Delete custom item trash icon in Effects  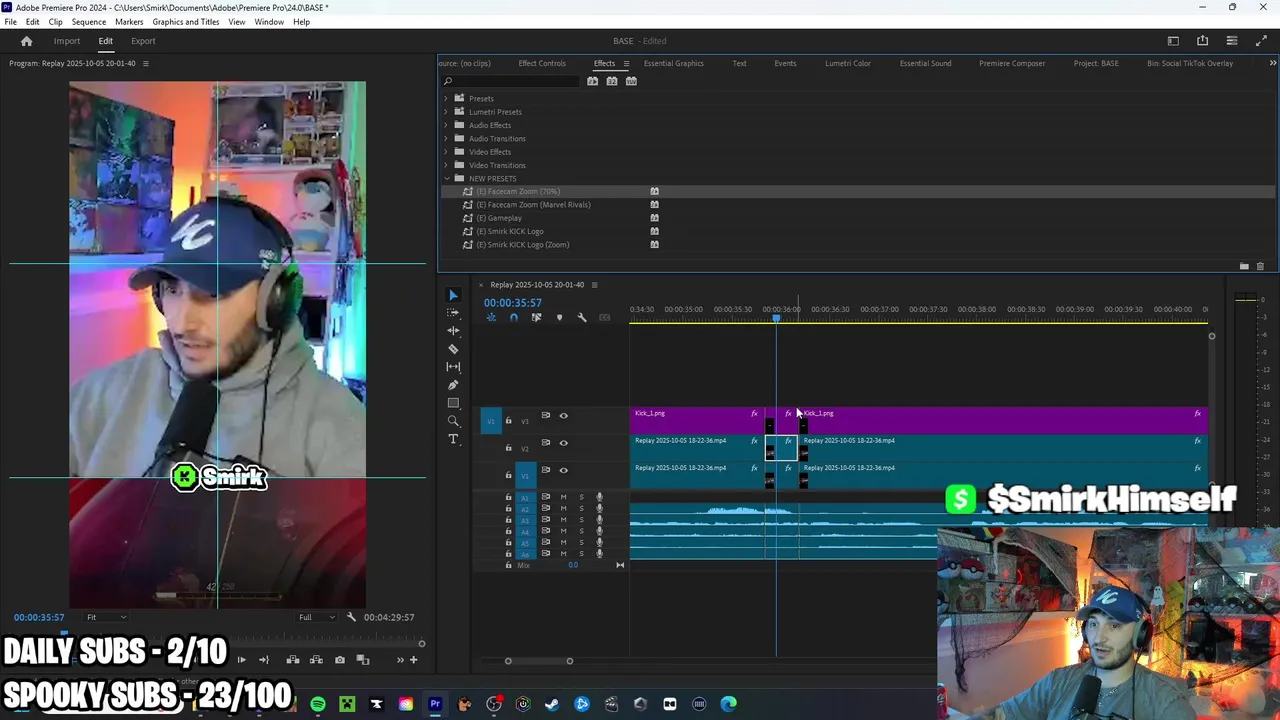(1260, 266)
